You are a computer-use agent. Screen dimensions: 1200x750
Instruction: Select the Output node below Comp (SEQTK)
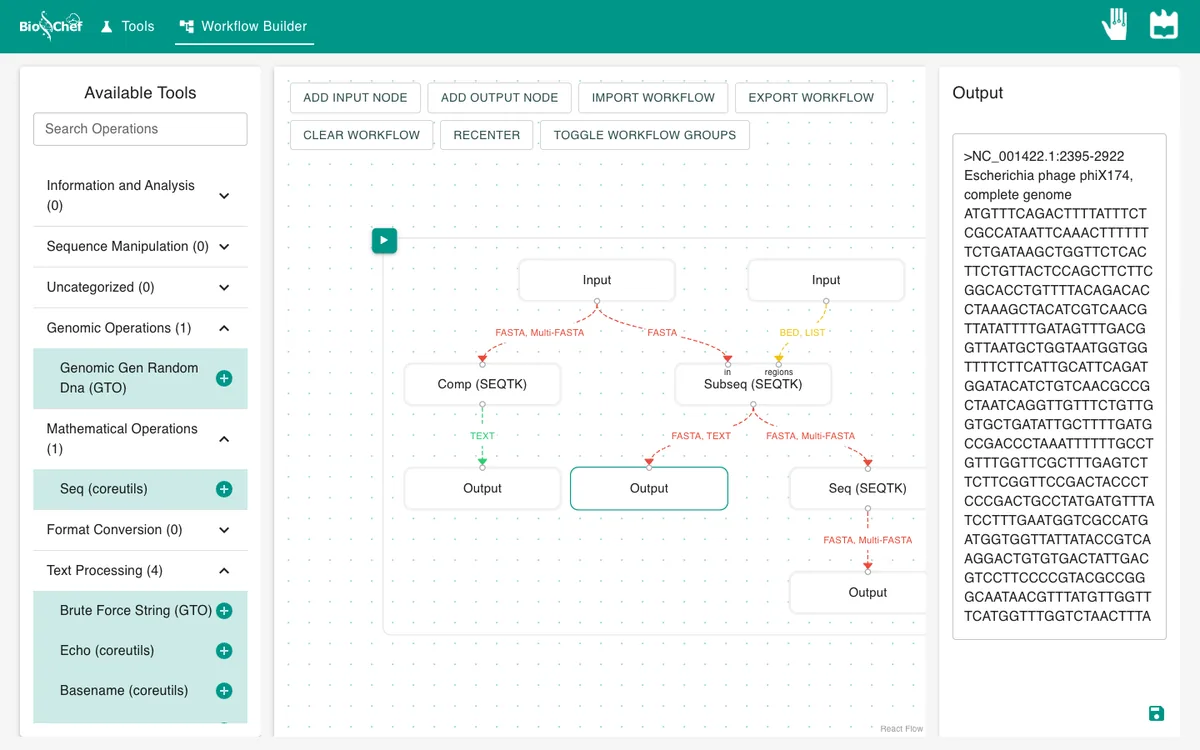pyautogui.click(x=482, y=488)
